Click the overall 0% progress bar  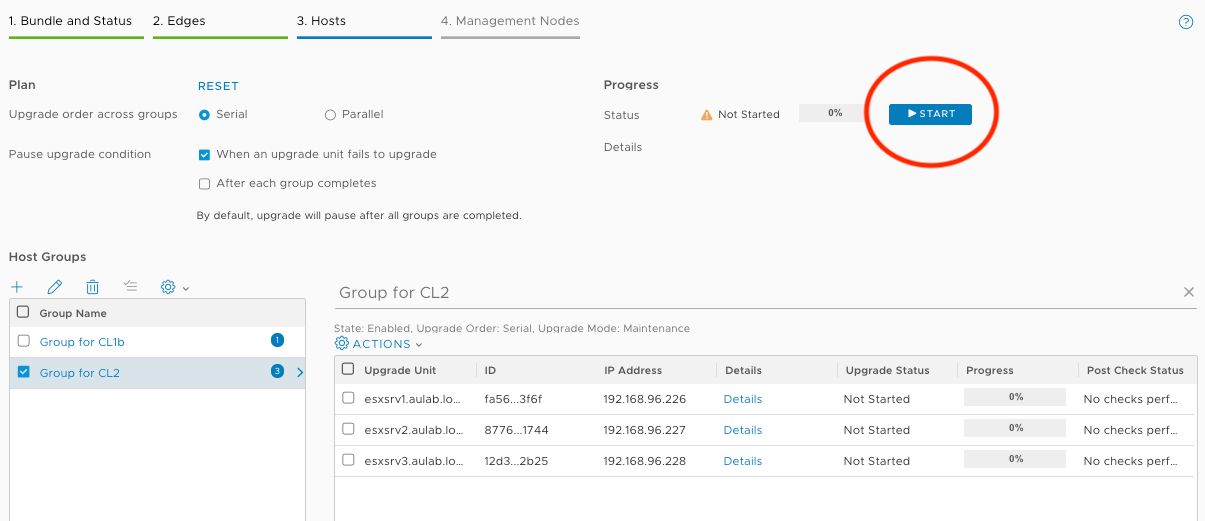835,114
